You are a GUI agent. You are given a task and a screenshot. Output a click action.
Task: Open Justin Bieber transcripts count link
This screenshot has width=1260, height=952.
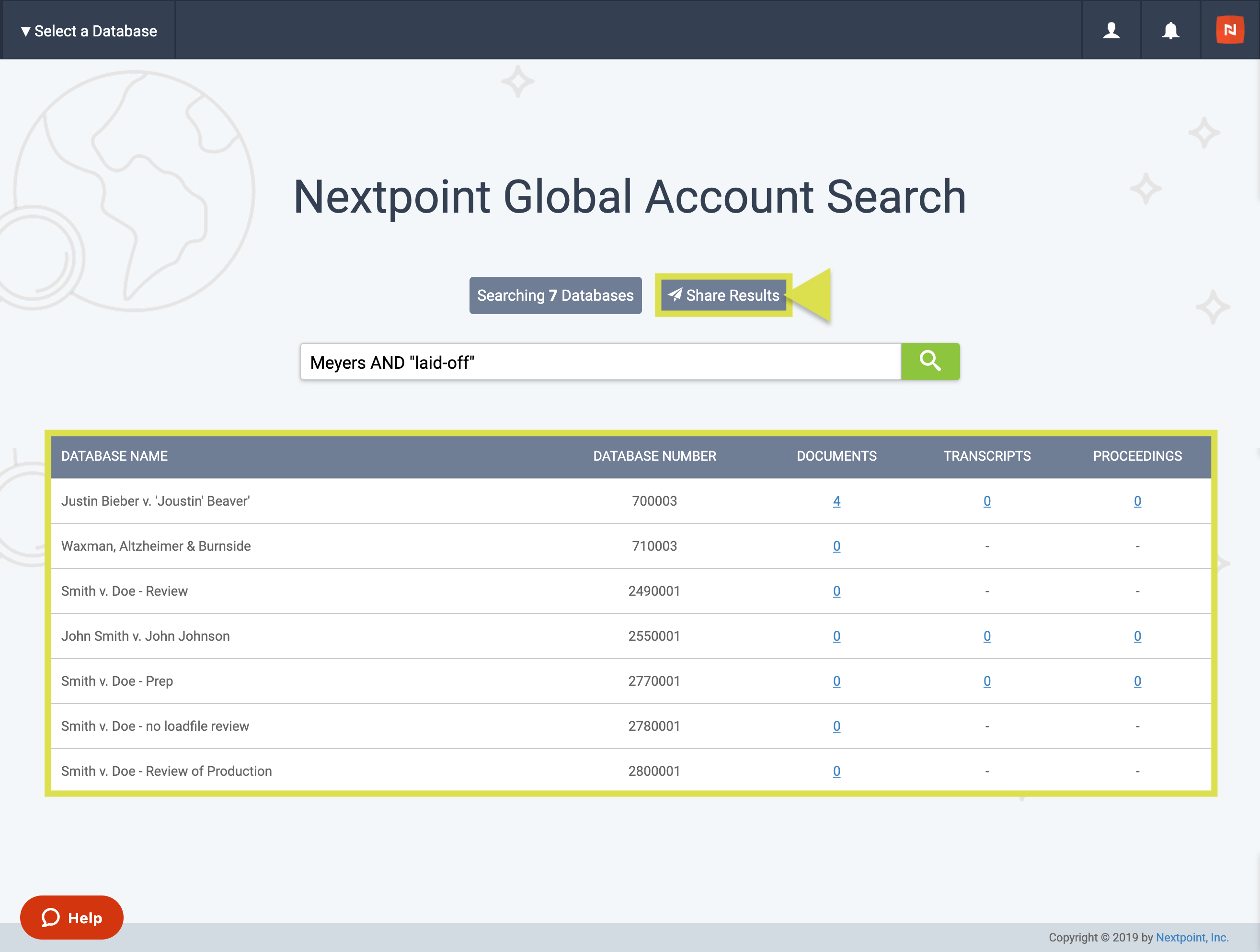986,501
